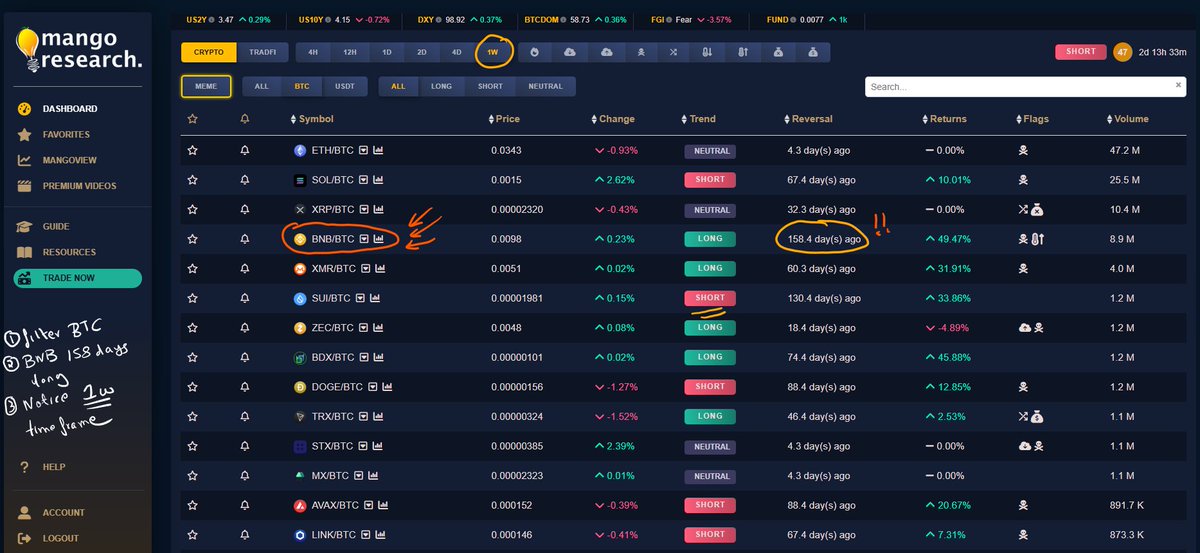Sort table by Reversal column
This screenshot has width=1200, height=553.
pos(806,119)
